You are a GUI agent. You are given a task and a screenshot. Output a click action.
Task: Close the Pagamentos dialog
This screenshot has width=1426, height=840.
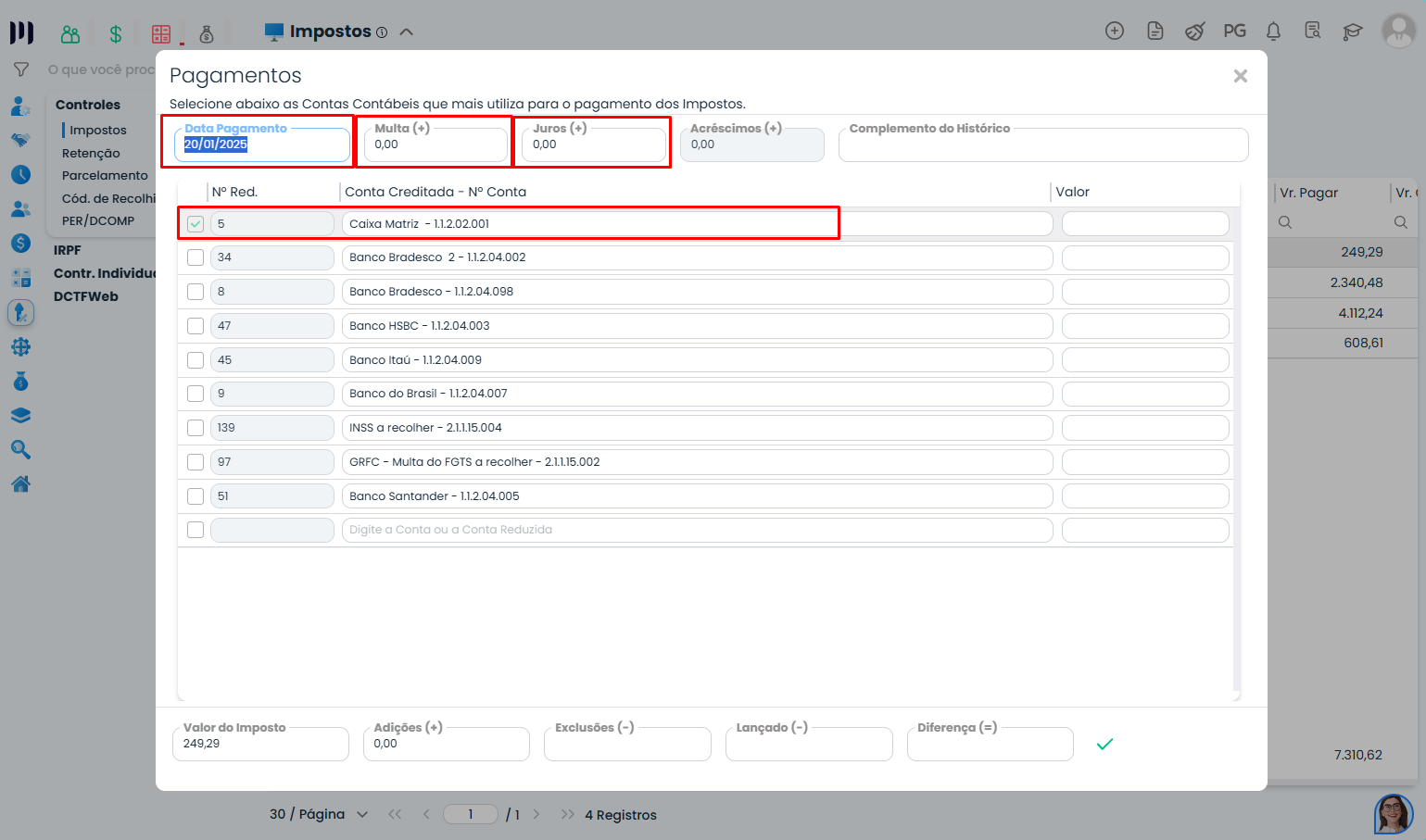[x=1240, y=76]
